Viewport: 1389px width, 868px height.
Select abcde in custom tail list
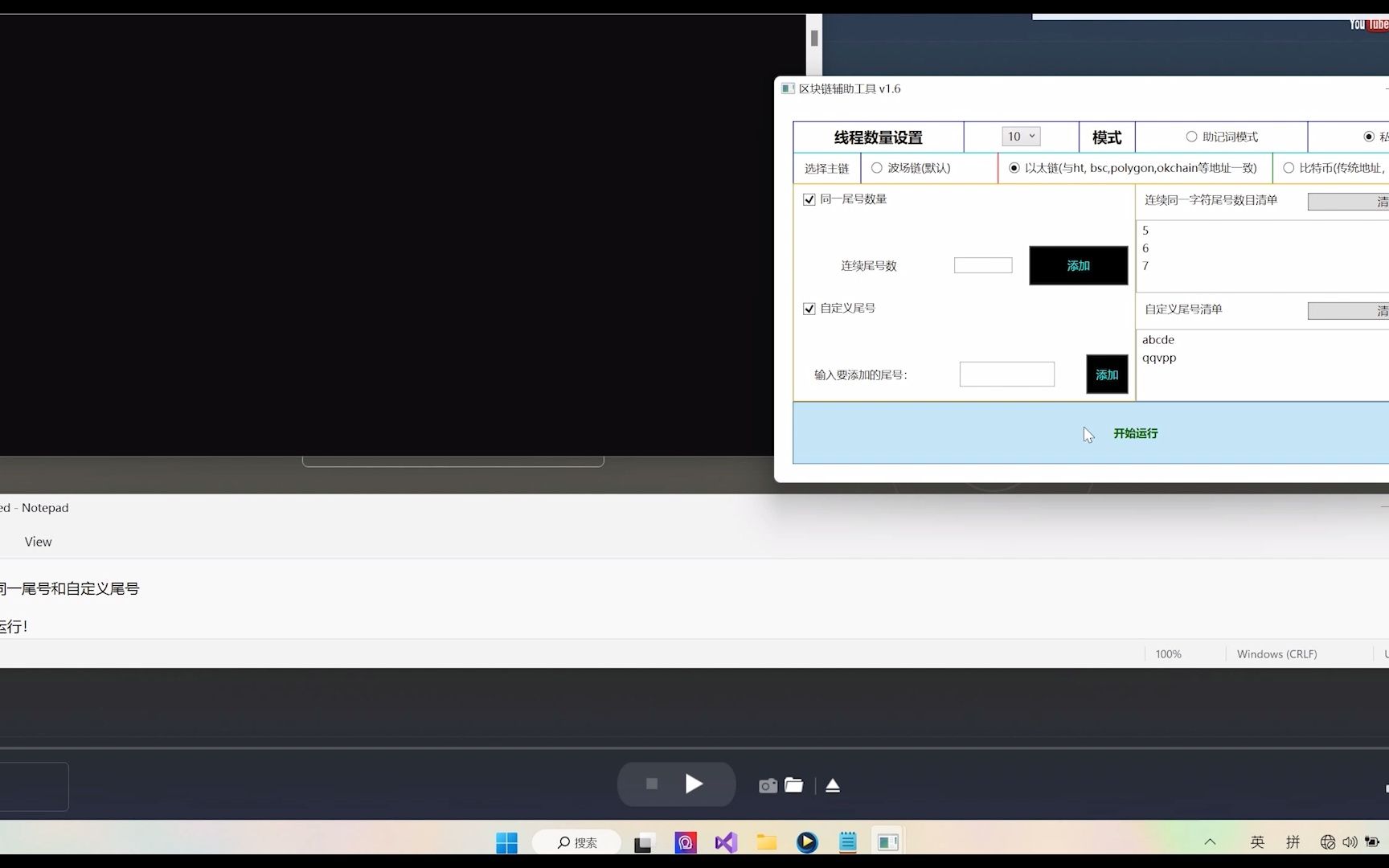(1158, 340)
